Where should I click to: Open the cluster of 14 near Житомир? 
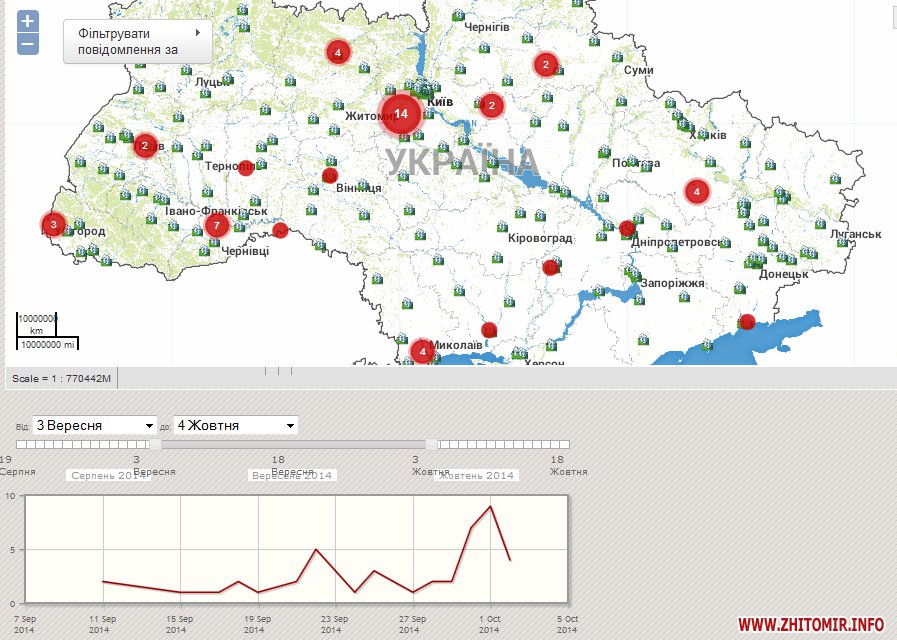pyautogui.click(x=401, y=114)
